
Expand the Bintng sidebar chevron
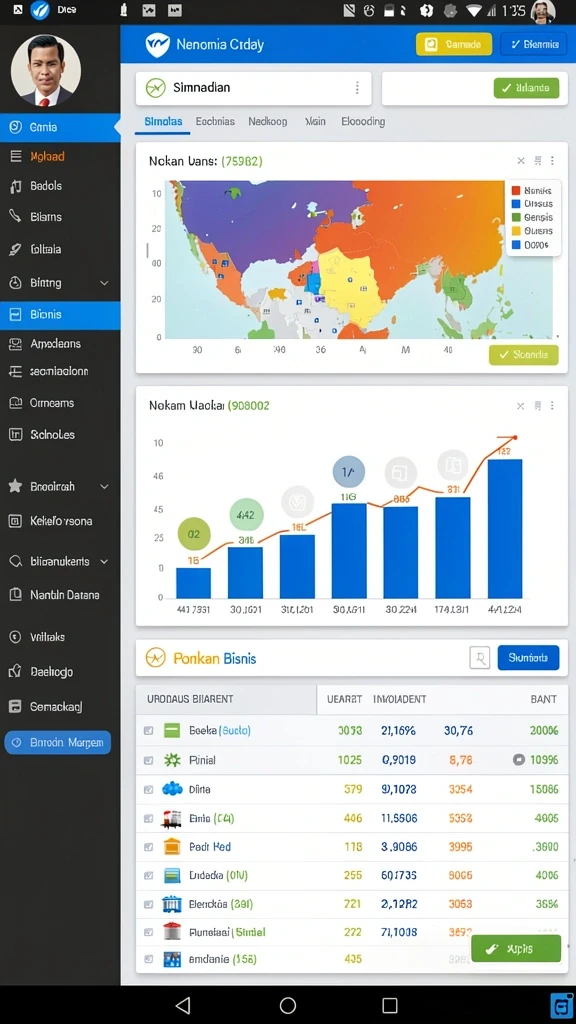104,283
